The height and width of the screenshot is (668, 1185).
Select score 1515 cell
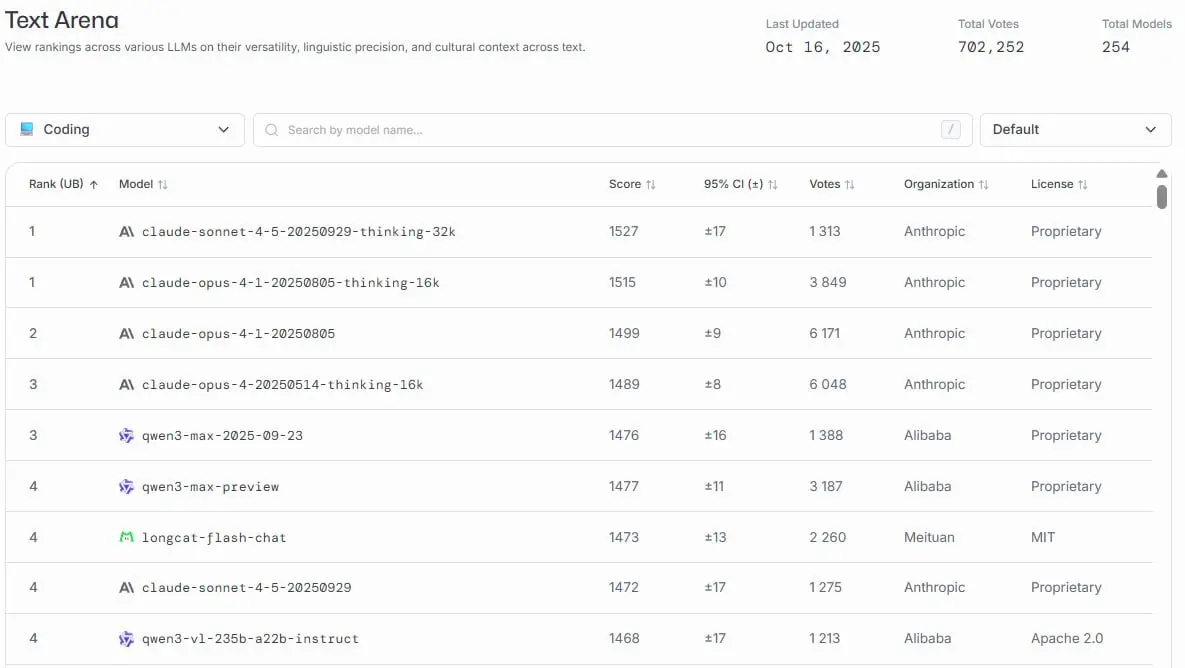click(x=622, y=283)
